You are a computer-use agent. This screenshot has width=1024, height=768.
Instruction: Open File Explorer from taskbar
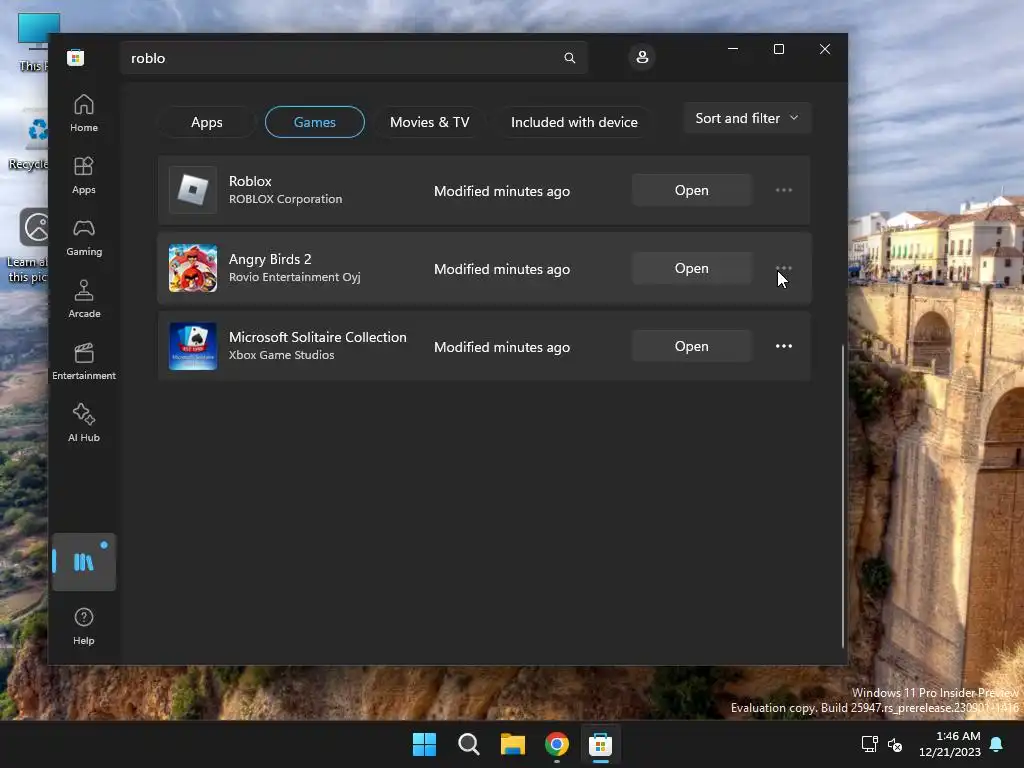point(513,744)
